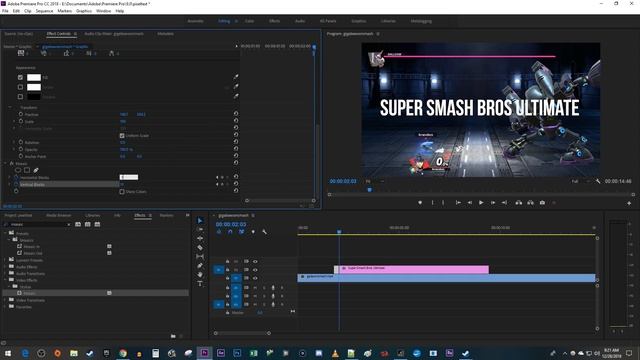
Task: Click Play in the Program monitor
Action: point(481,202)
